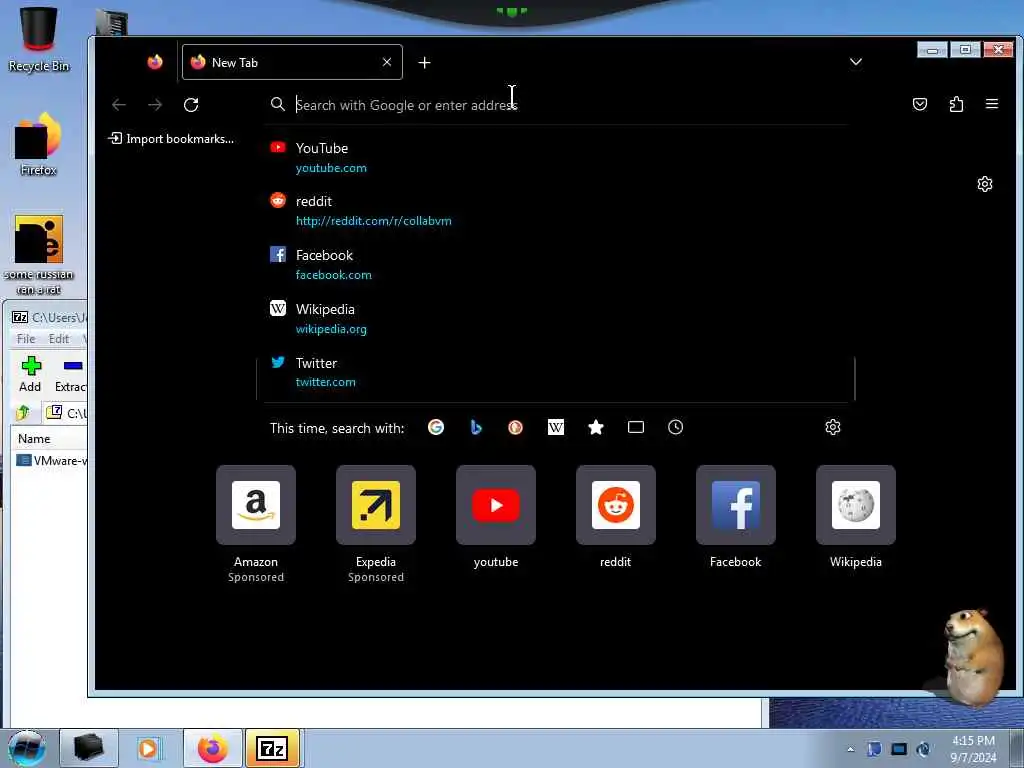Click the up folder icon in 7-Zip

[x=24, y=413]
